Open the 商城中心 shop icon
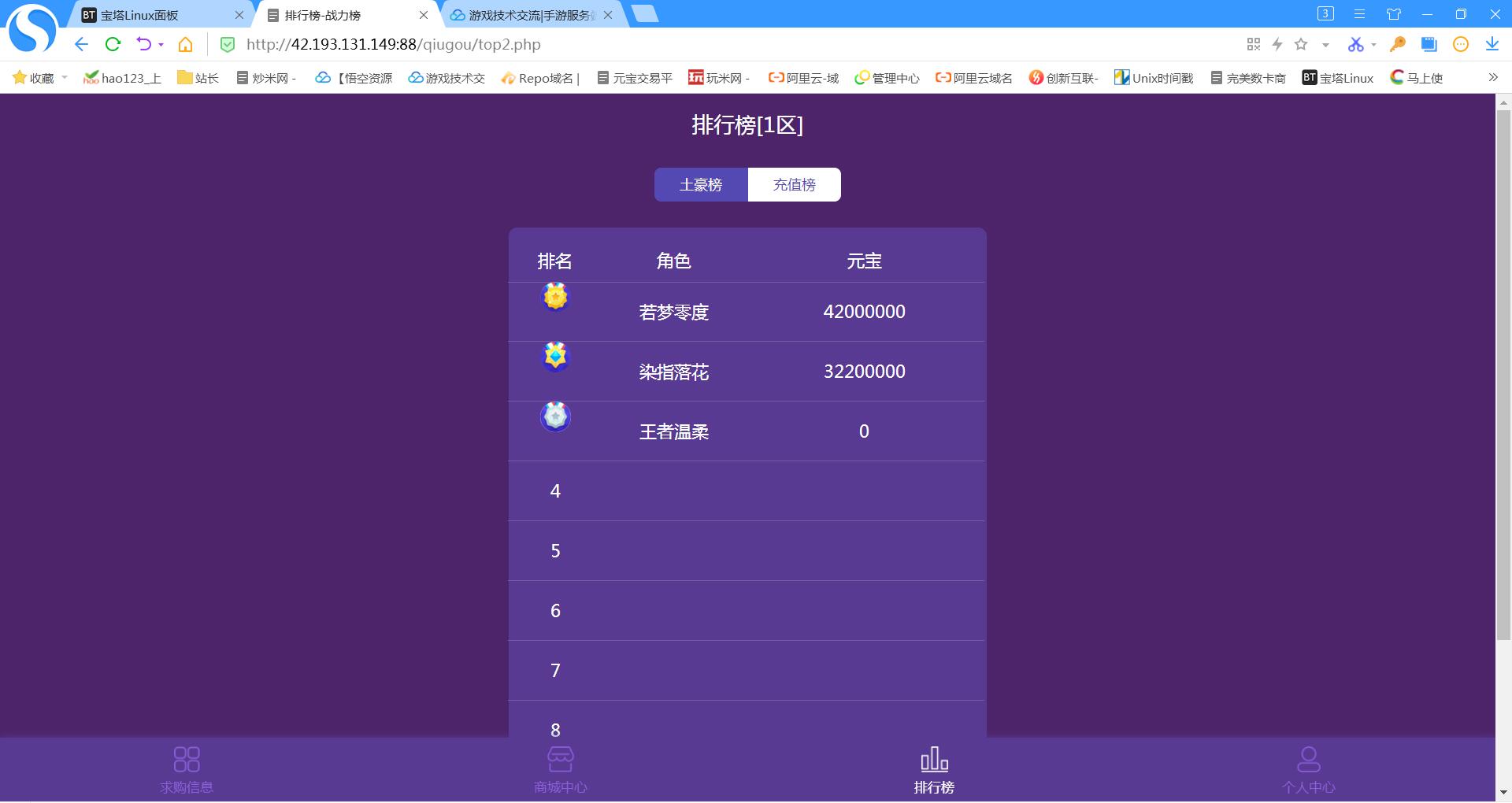This screenshot has width=1512, height=803. coord(560,760)
